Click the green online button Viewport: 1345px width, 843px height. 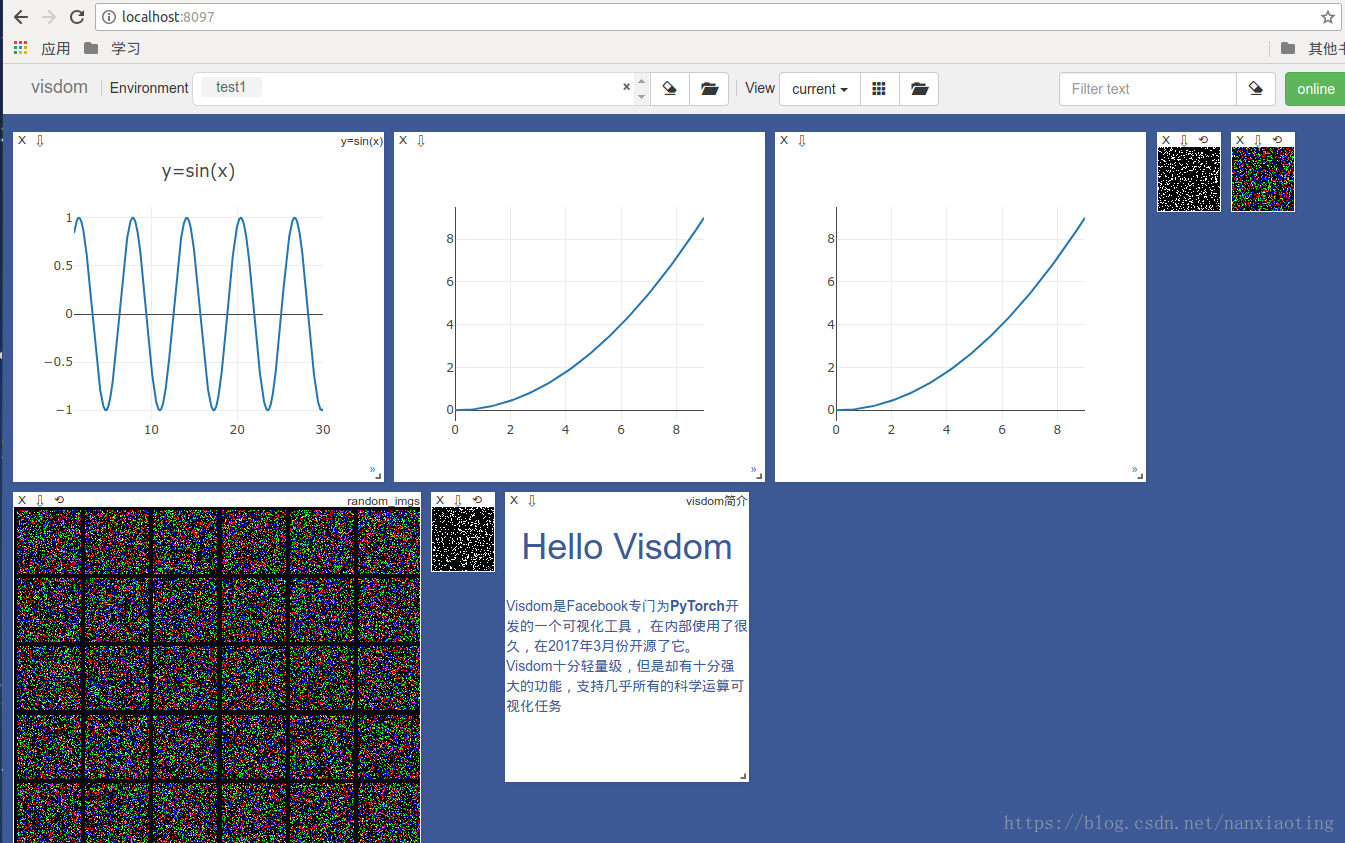(x=1315, y=88)
